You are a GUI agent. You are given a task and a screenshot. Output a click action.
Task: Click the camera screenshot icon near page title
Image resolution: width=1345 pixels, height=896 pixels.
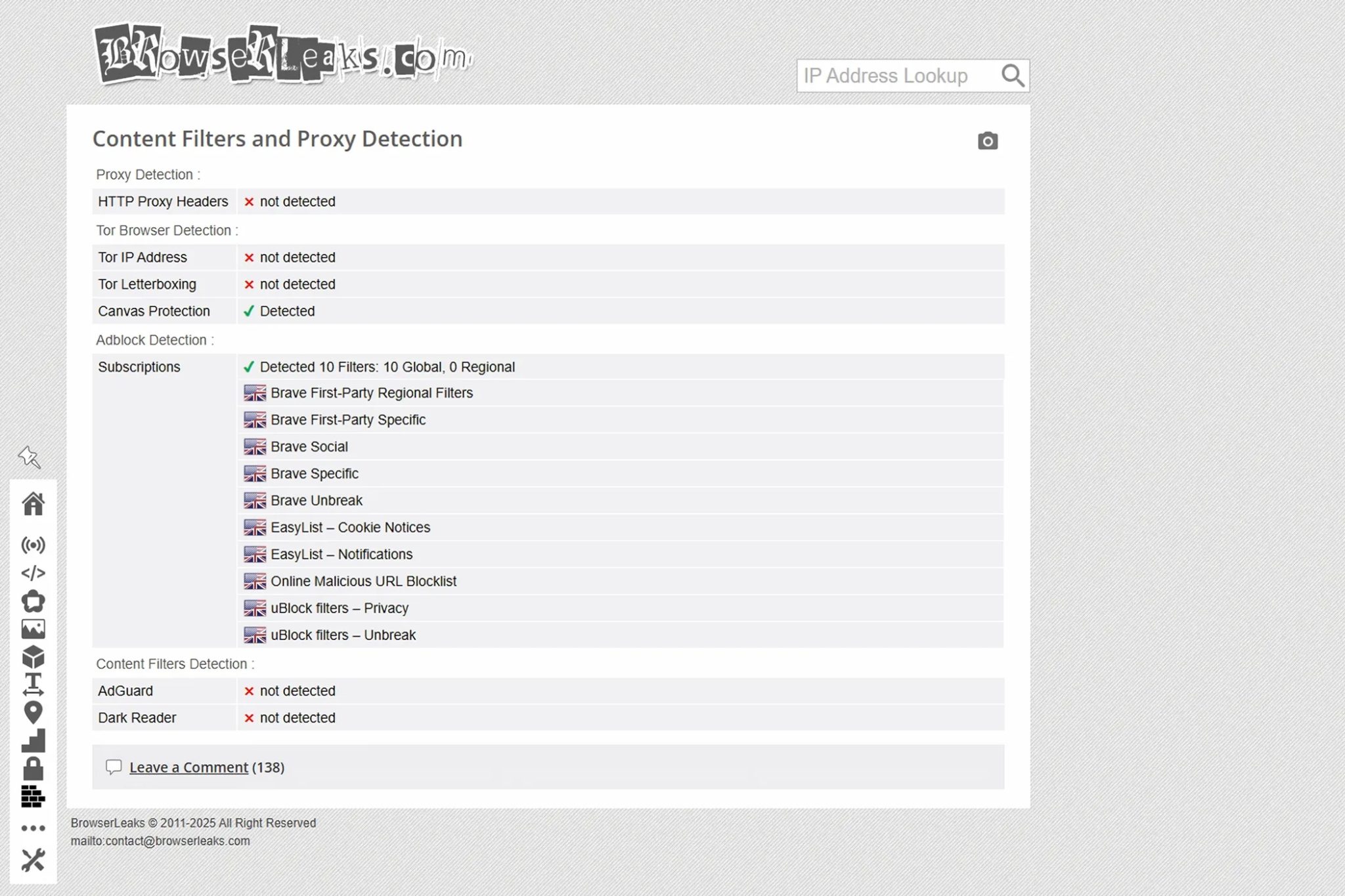(x=988, y=141)
